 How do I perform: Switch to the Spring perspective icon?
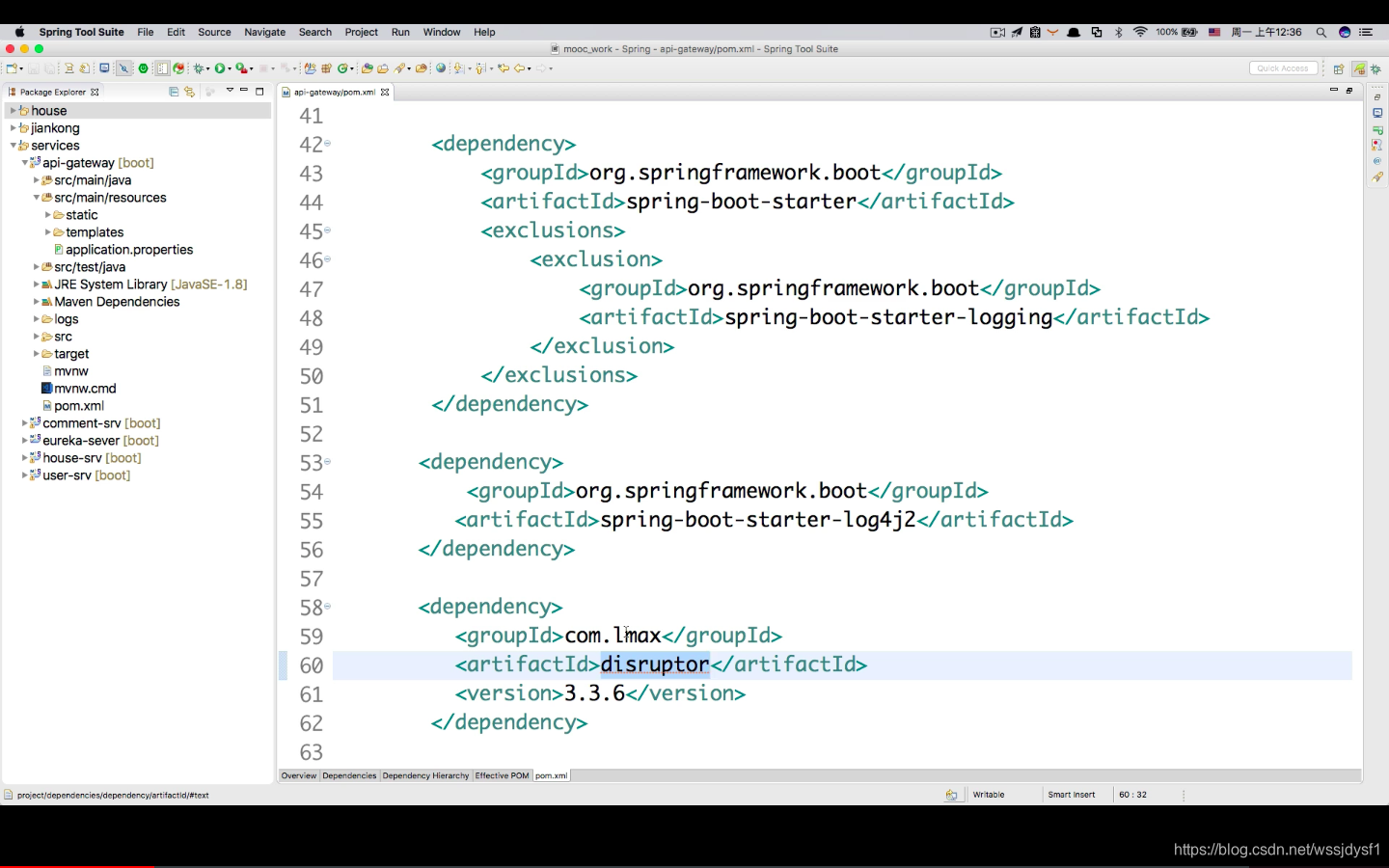pos(1359,68)
